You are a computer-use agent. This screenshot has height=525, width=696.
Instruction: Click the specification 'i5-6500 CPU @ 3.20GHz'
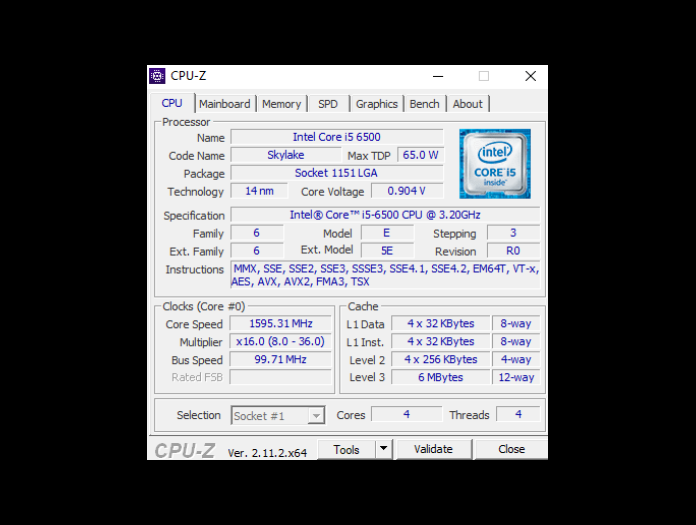385,215
